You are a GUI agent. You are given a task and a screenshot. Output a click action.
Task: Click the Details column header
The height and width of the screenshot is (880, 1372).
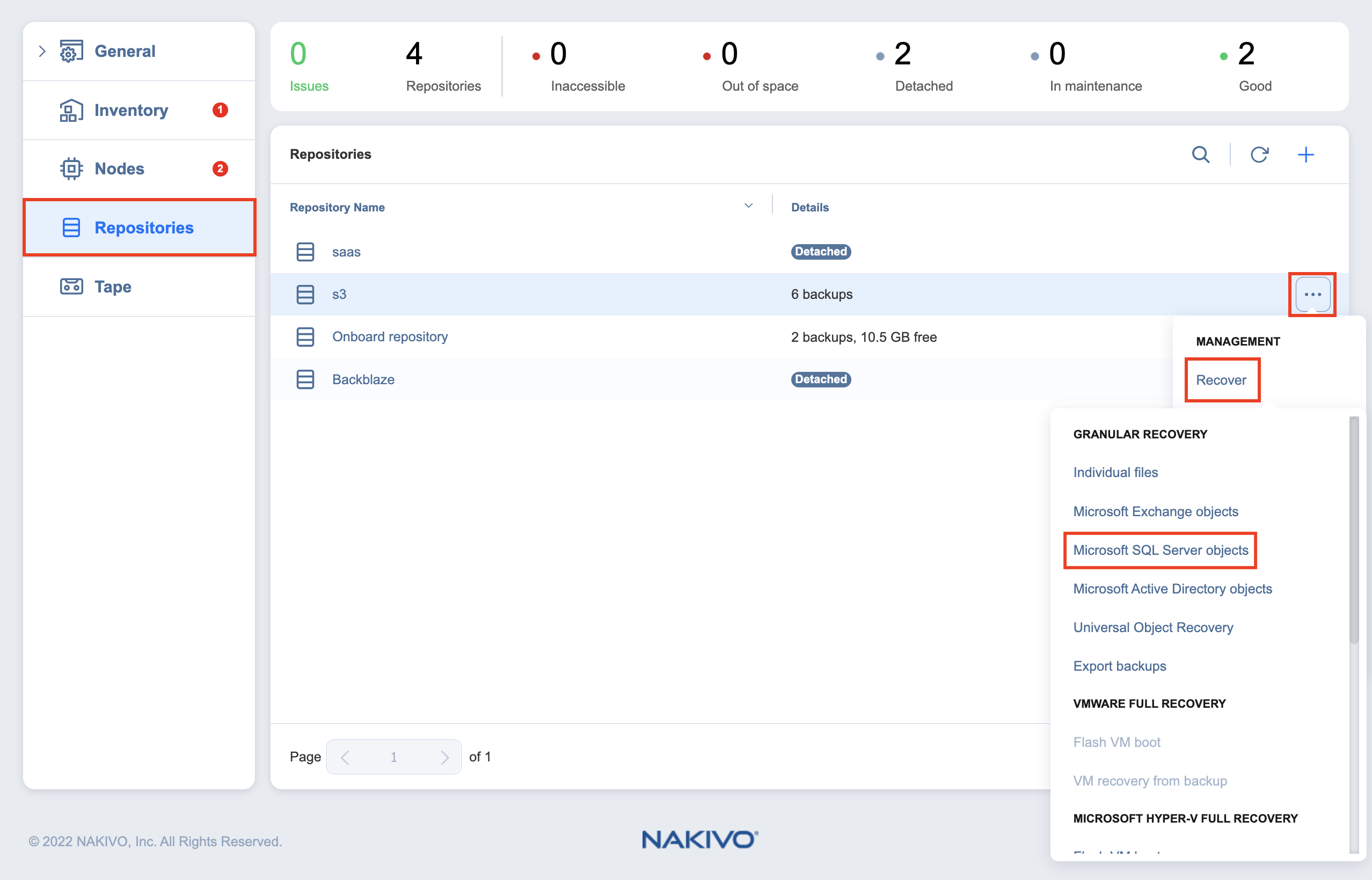pyautogui.click(x=809, y=208)
